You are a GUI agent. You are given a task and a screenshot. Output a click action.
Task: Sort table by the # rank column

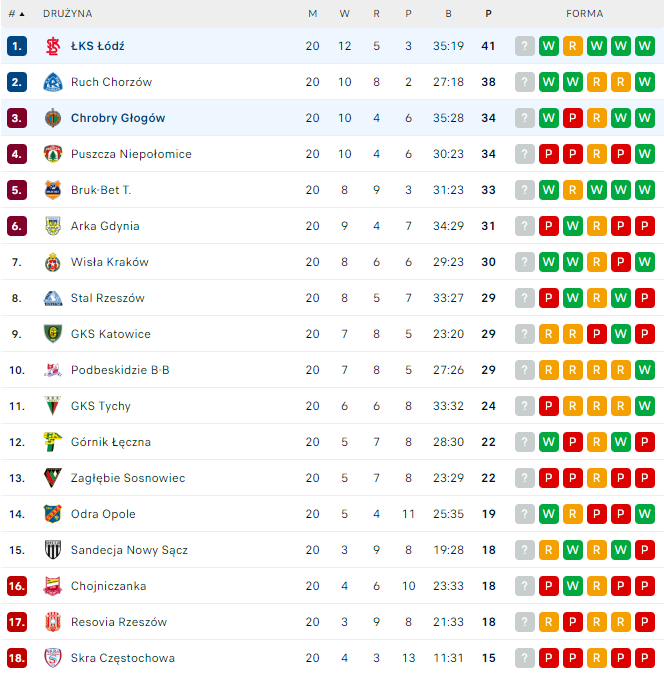[16, 14]
